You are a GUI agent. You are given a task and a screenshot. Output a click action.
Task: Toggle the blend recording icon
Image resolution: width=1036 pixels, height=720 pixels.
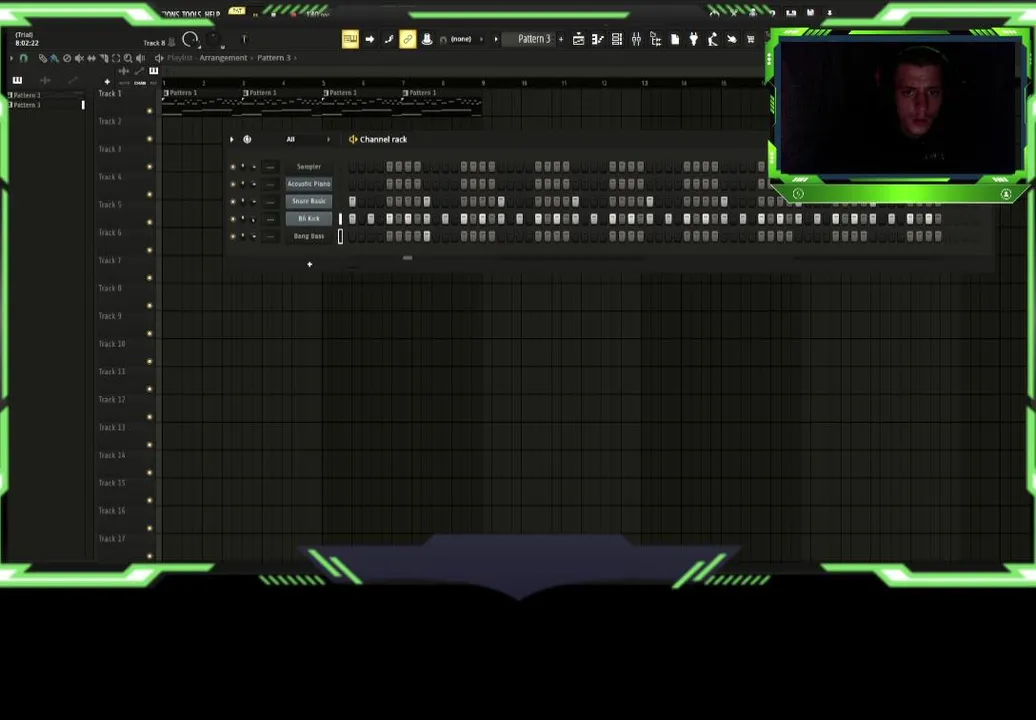pyautogui.click(x=388, y=40)
